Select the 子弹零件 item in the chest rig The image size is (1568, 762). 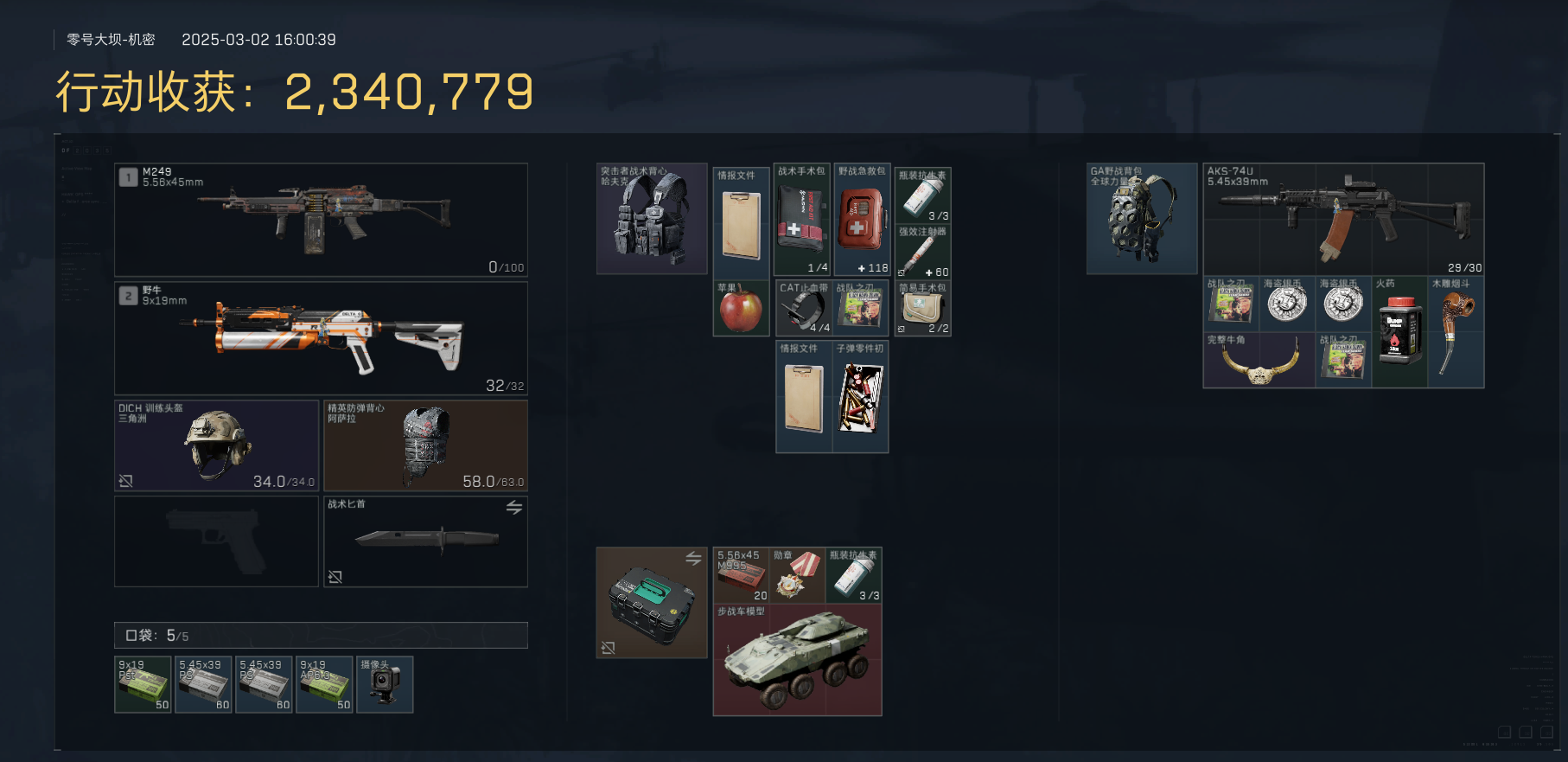pos(861,397)
